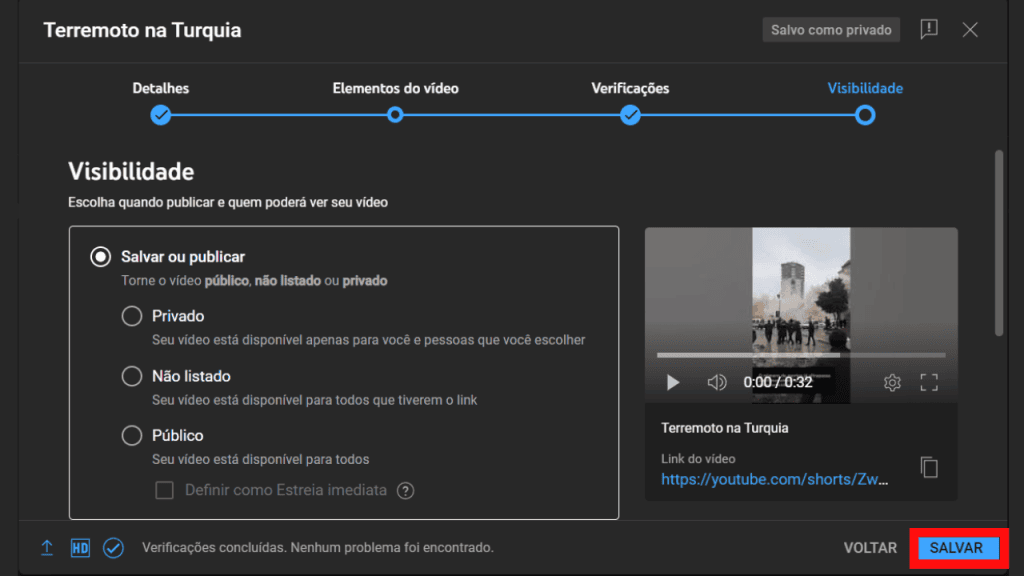Viewport: 1024px width, 576px height.
Task: Click the checks-complete checkmark icon
Action: 112,548
